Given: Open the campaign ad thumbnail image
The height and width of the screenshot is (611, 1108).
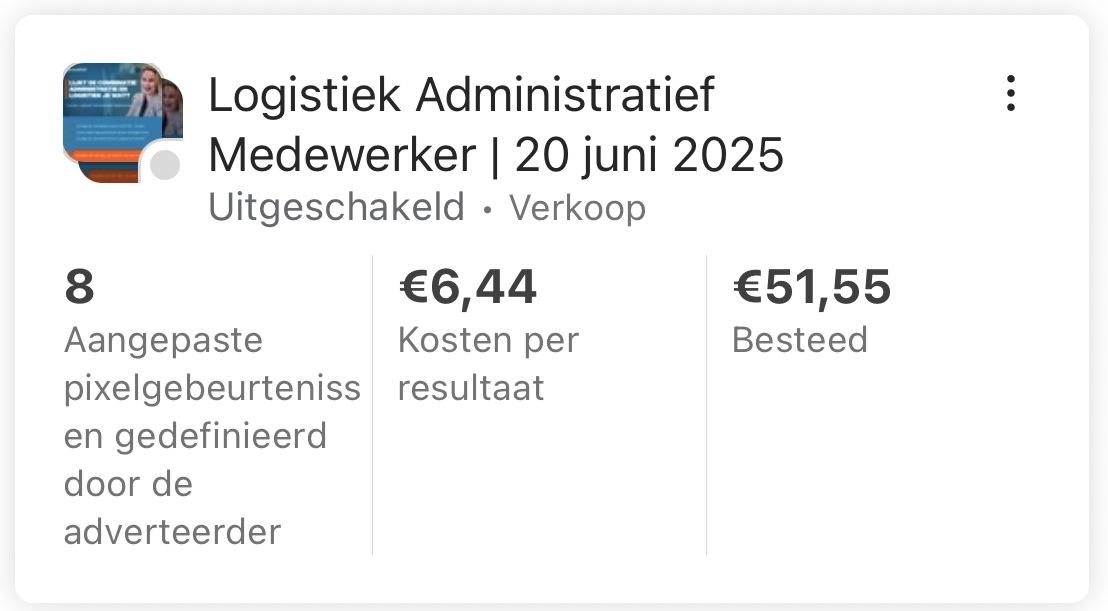Looking at the screenshot, I should point(115,114).
